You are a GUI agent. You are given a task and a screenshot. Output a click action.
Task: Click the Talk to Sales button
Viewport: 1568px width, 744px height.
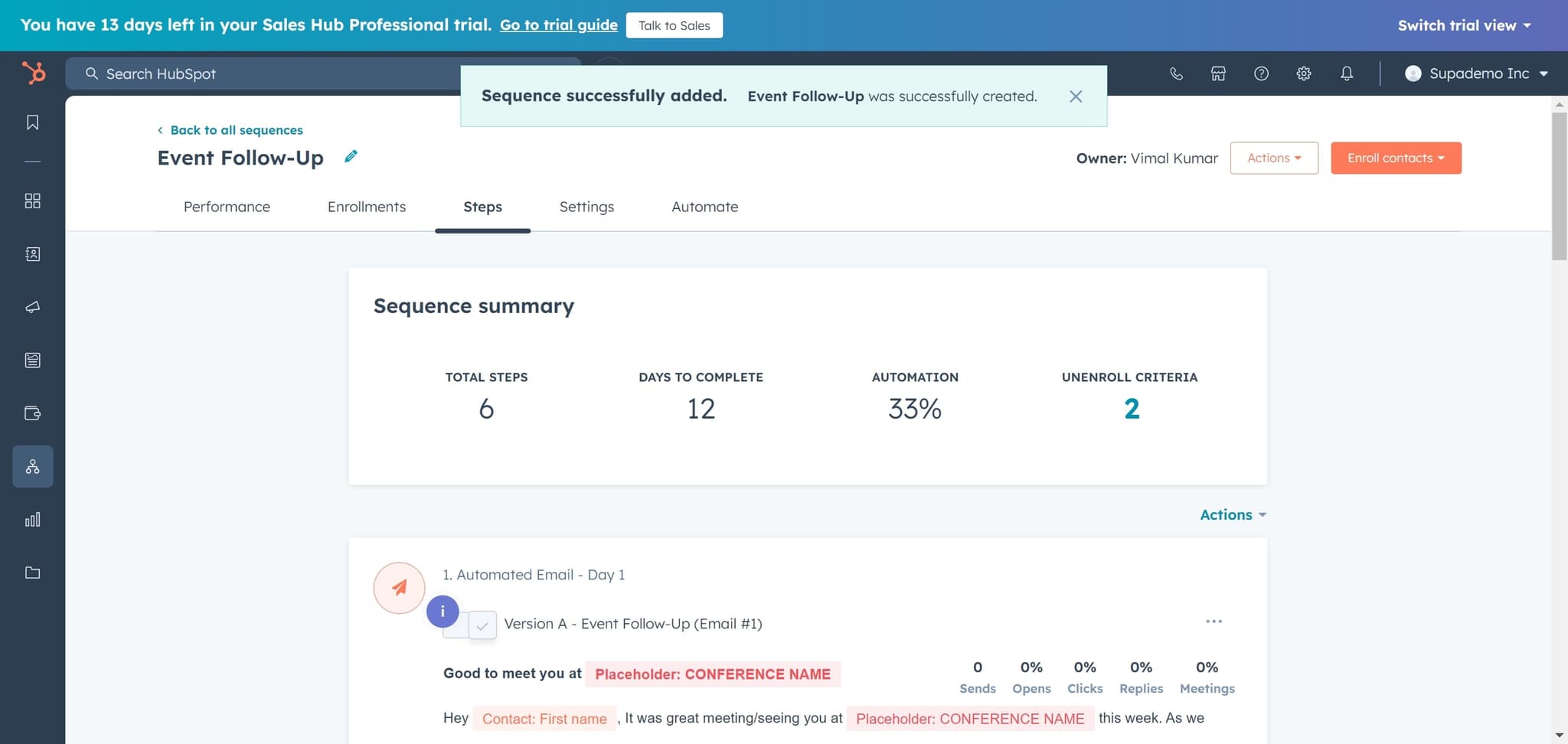[x=674, y=24]
